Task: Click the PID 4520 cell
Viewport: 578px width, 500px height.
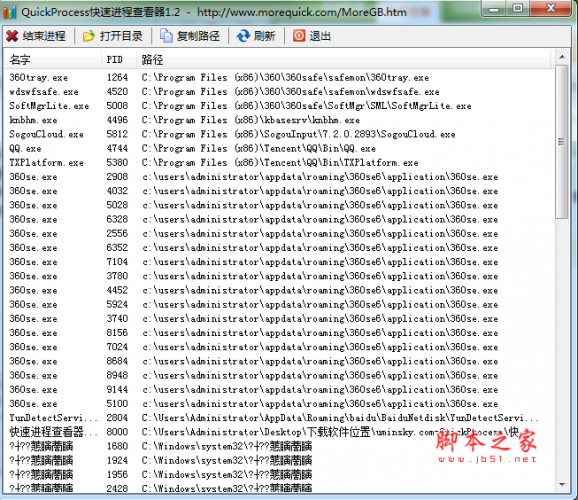Action: 117,92
